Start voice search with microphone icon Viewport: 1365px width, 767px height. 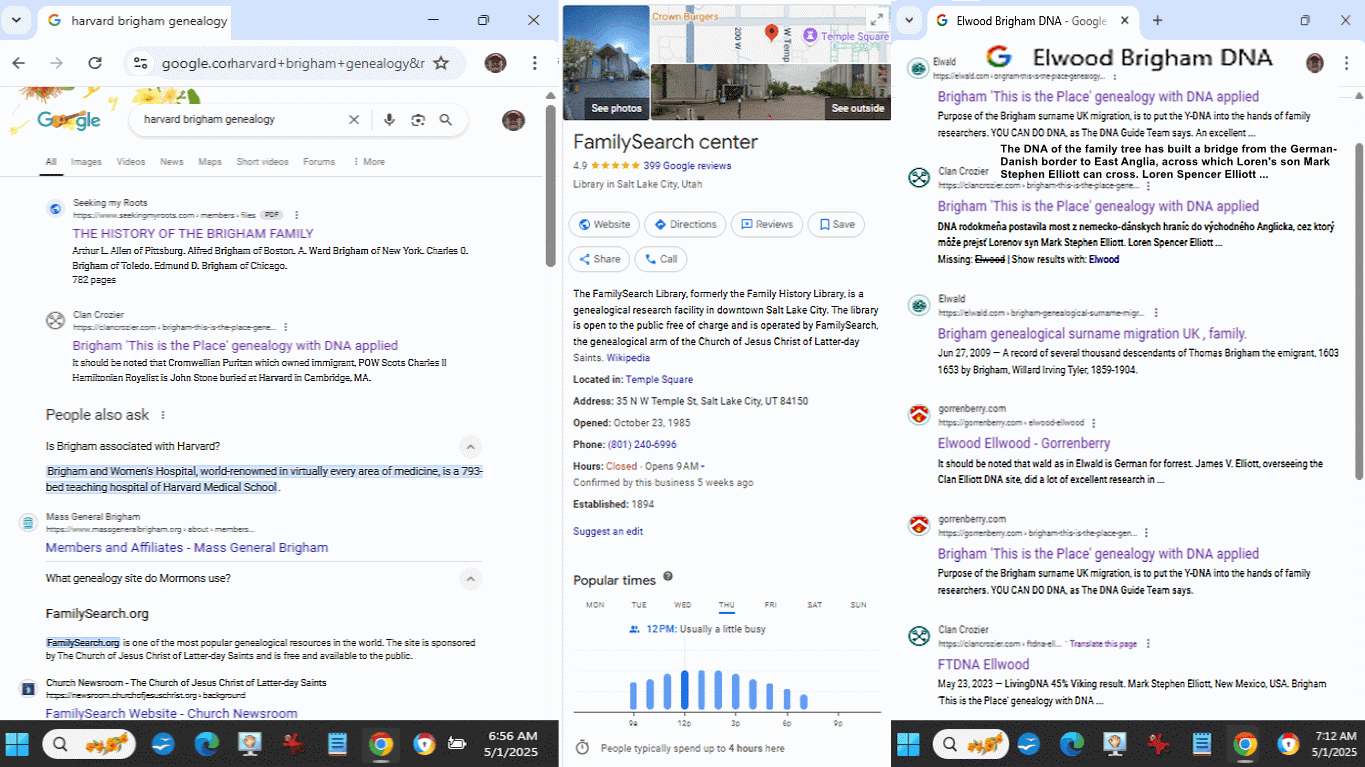pyautogui.click(x=389, y=120)
